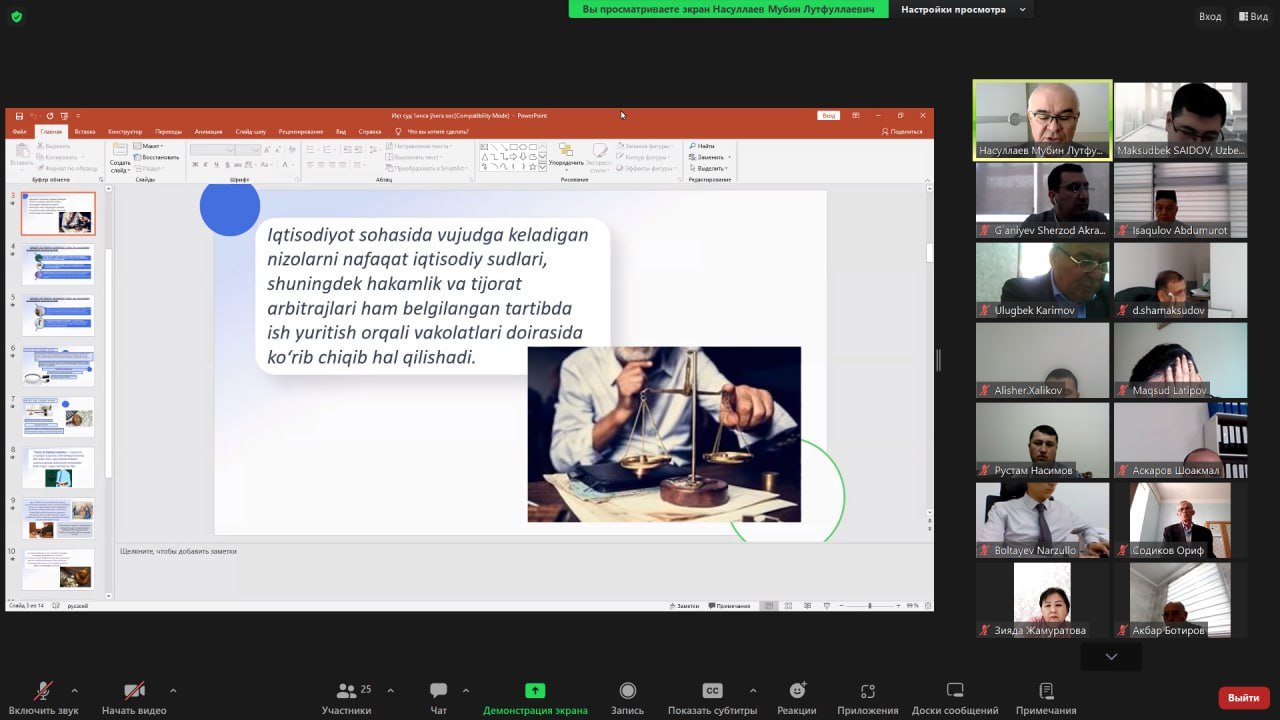This screenshot has height=720, width=1280.
Task: Expand audio options arrow beside microphone
Action: click(x=74, y=690)
